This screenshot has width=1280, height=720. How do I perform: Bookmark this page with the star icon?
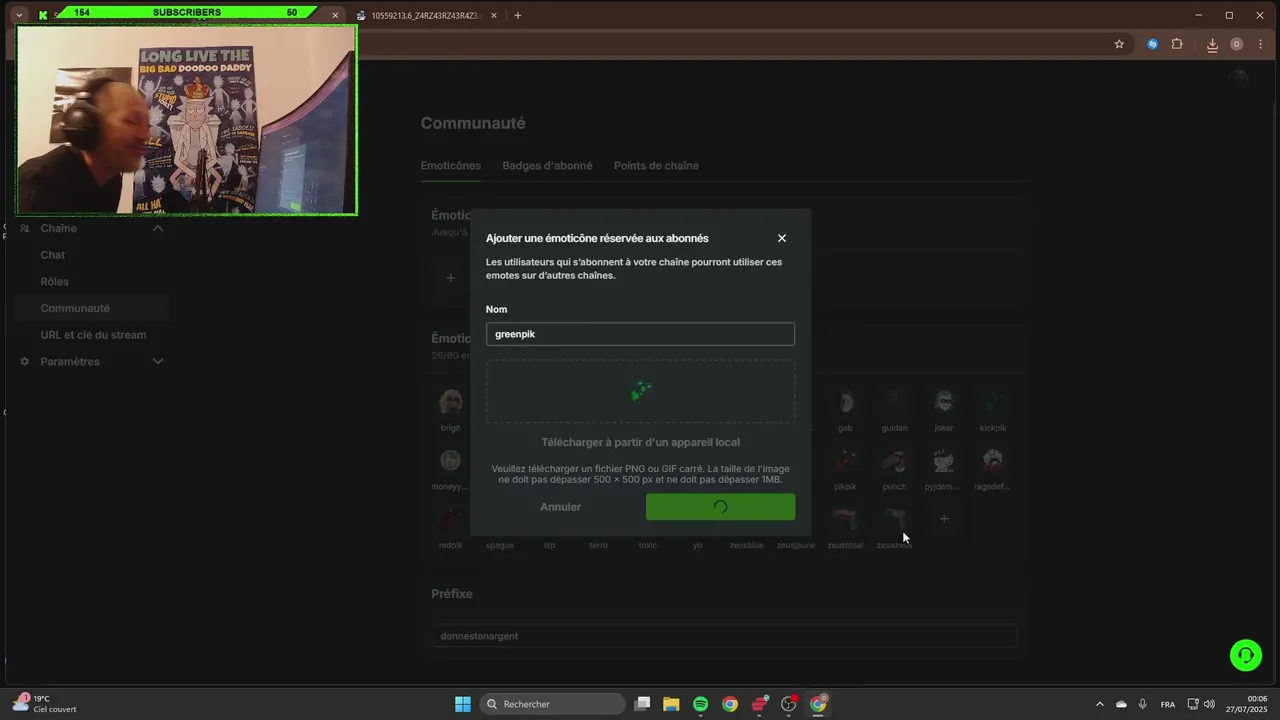coord(1119,44)
